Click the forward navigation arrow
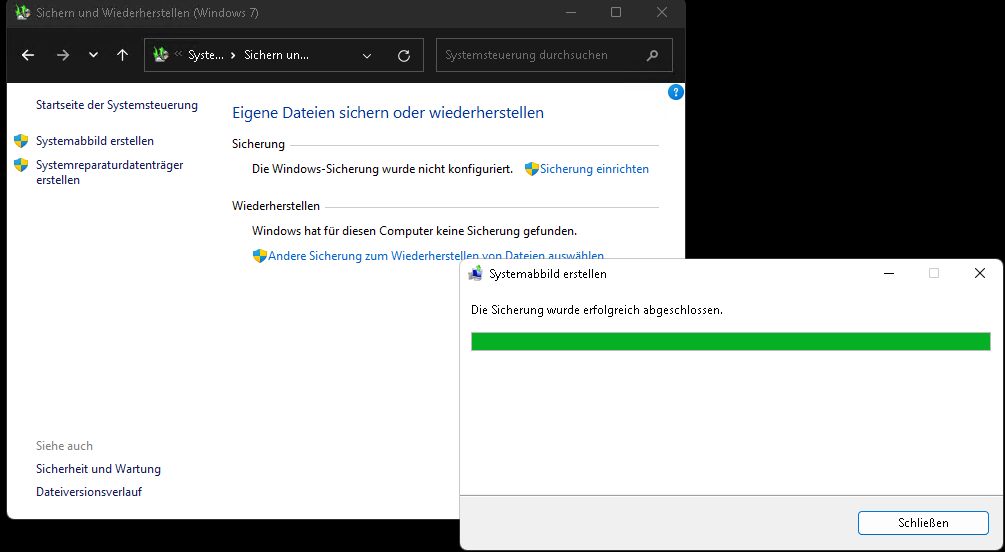The height and width of the screenshot is (552, 1005). click(62, 55)
